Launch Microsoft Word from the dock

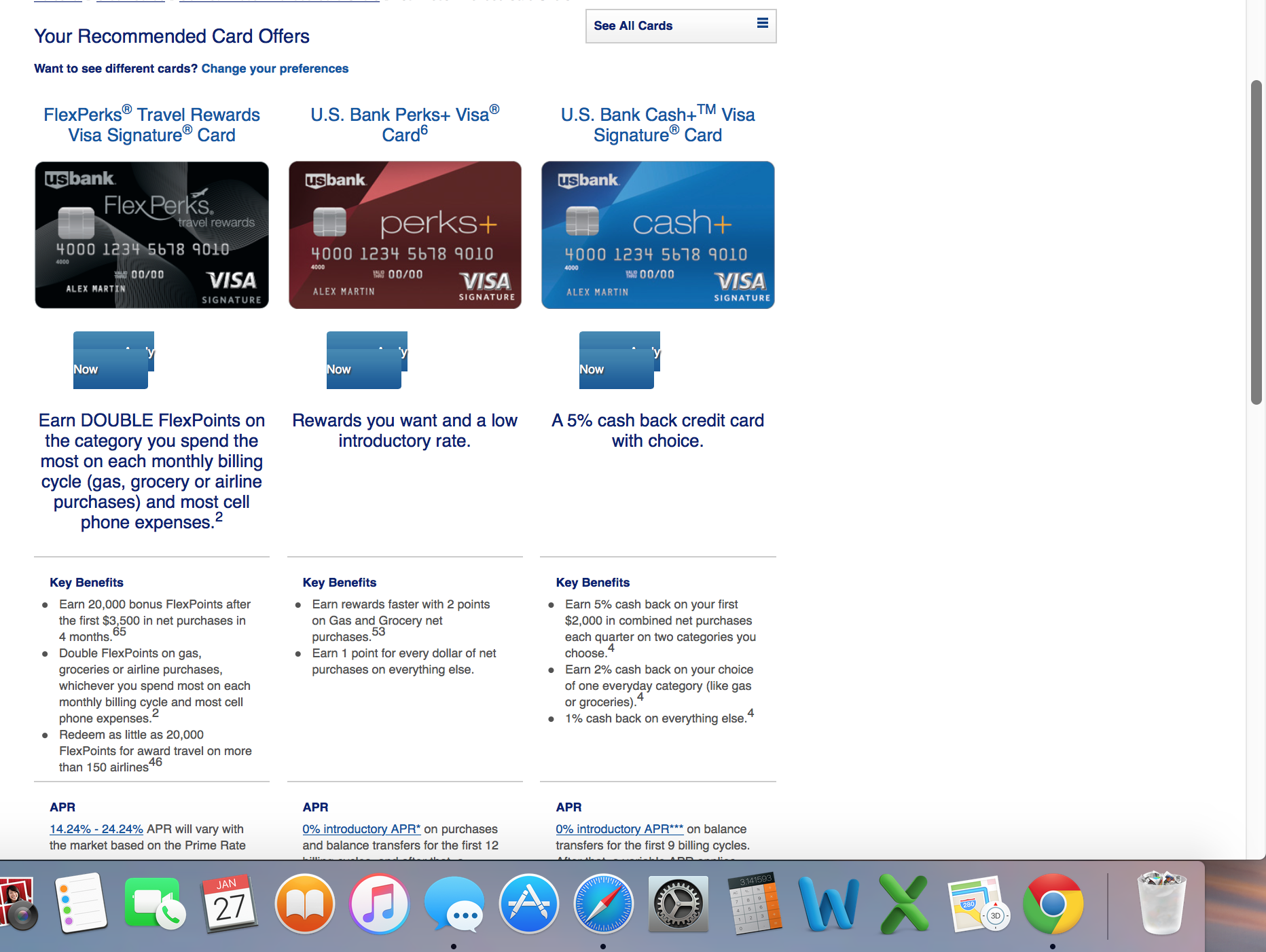click(829, 904)
